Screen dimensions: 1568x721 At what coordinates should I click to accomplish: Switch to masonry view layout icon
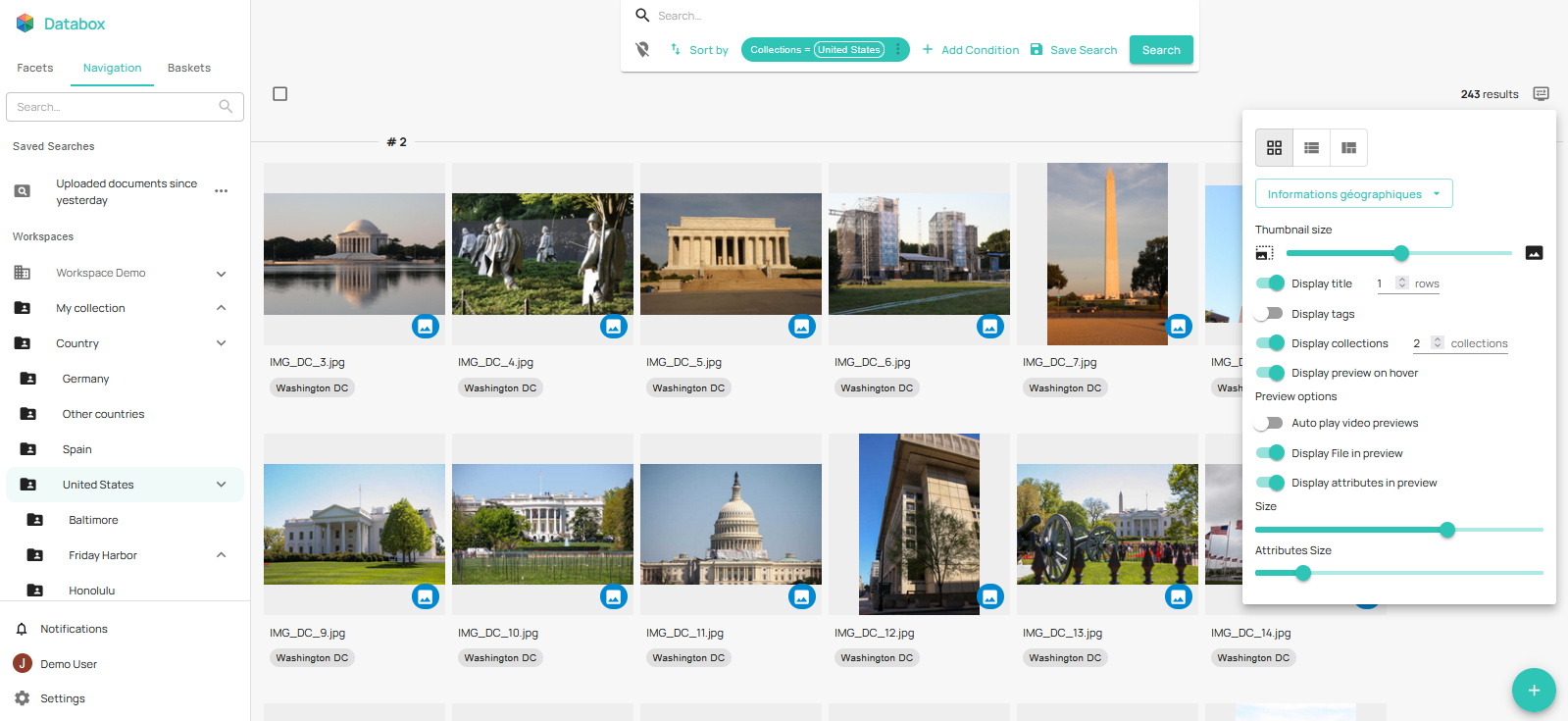[x=1348, y=148]
